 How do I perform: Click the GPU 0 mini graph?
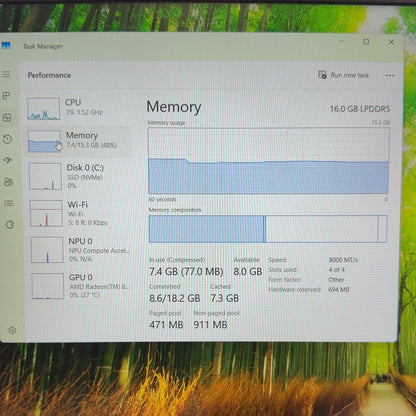point(48,286)
